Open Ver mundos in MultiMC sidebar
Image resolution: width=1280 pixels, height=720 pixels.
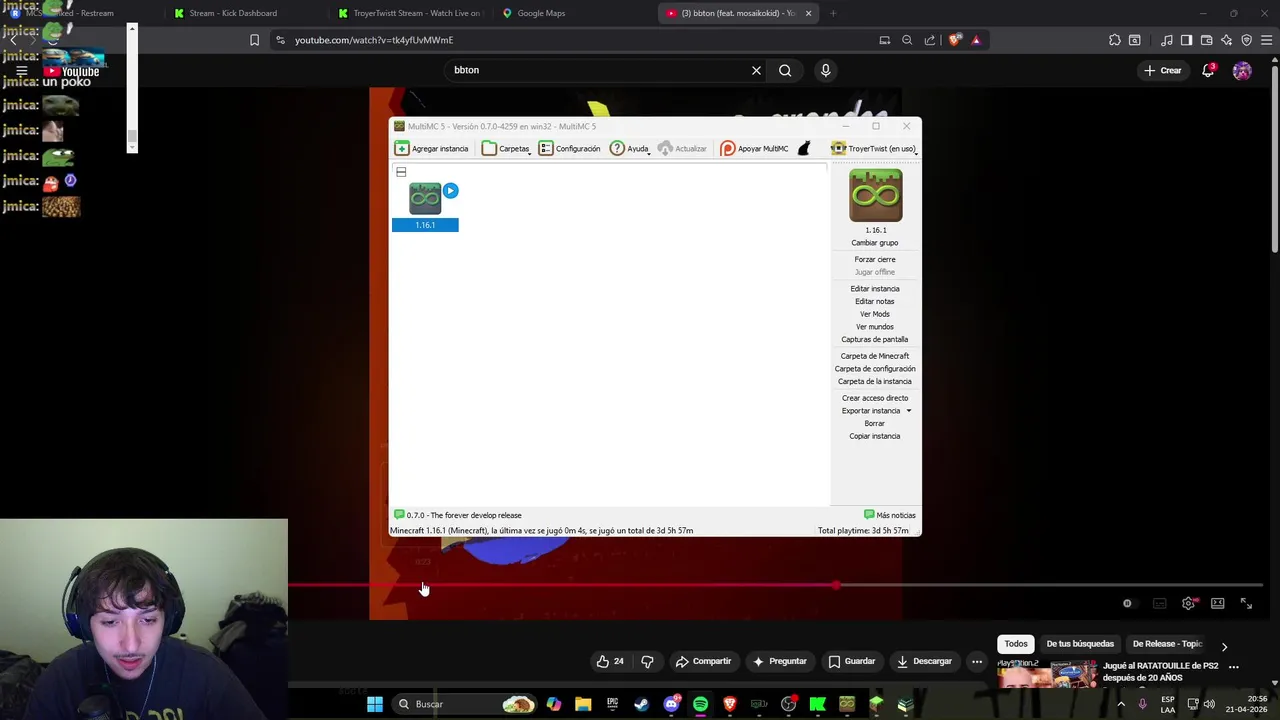tap(875, 327)
